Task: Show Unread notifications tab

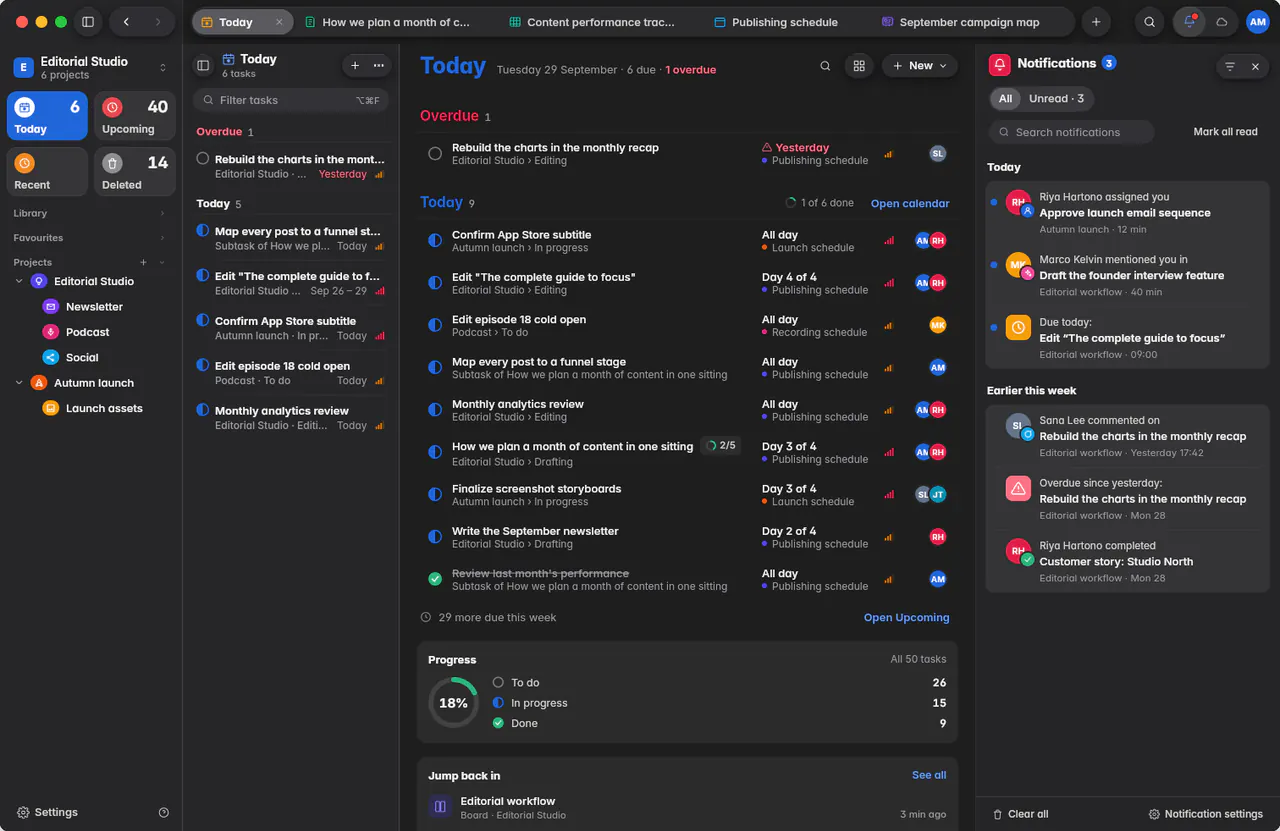Action: tap(1056, 98)
